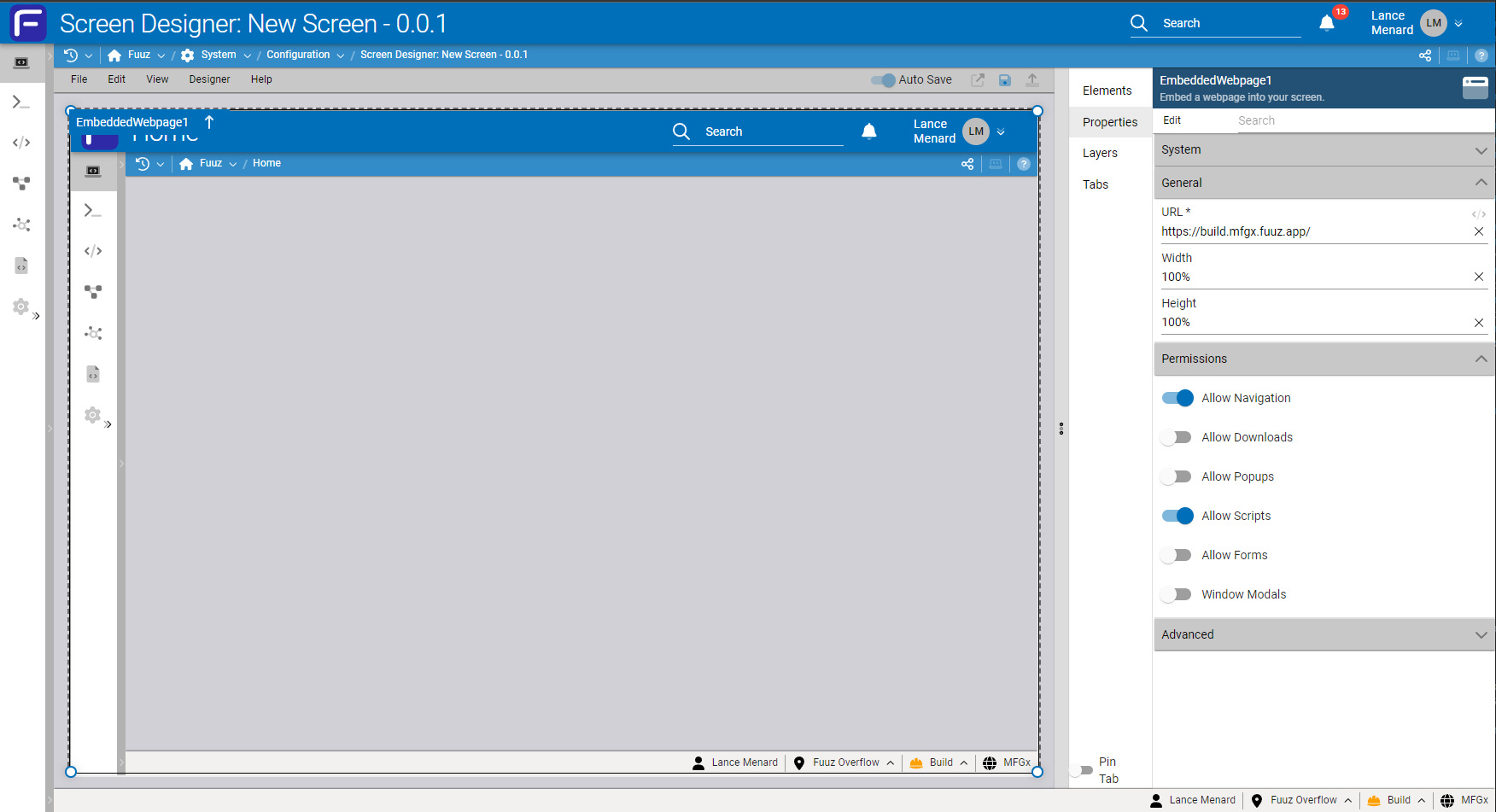Switch to the Layers tab
Screen dimensions: 1496x812
(x=1100, y=153)
